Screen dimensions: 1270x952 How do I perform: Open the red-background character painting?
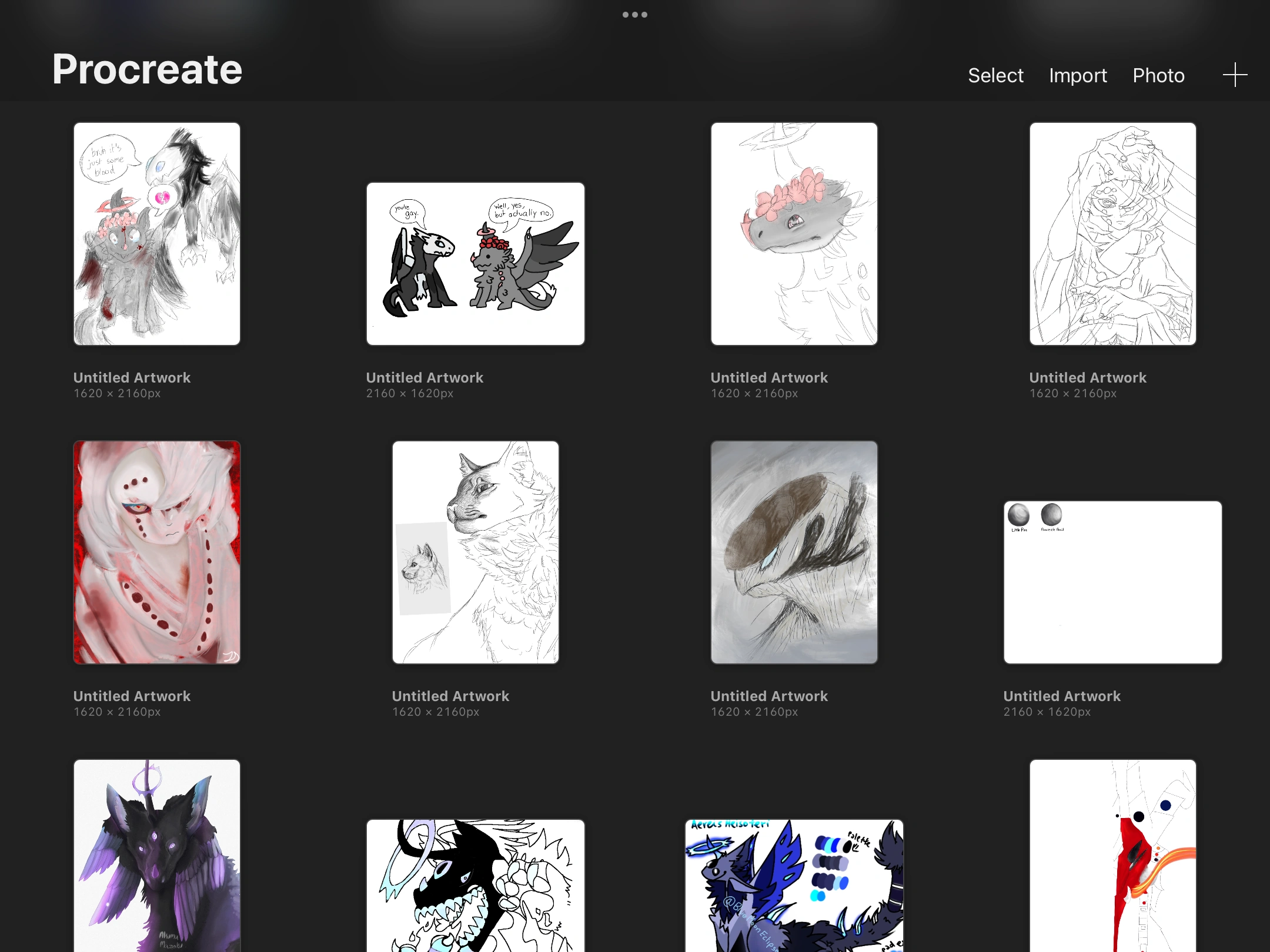[156, 552]
